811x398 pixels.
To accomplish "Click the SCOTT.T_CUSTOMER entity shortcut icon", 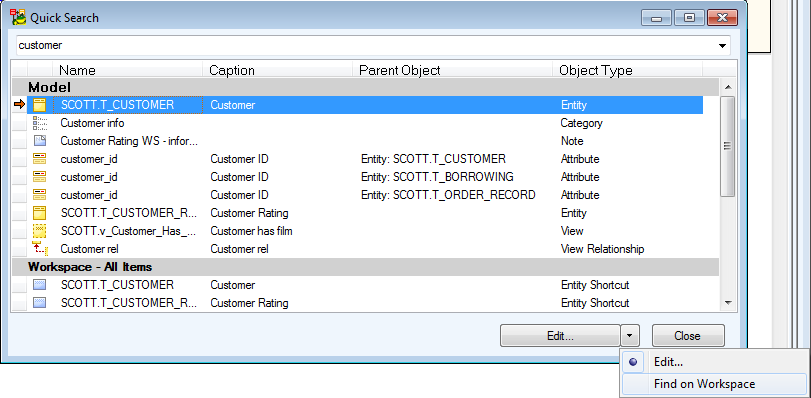I will coord(39,285).
